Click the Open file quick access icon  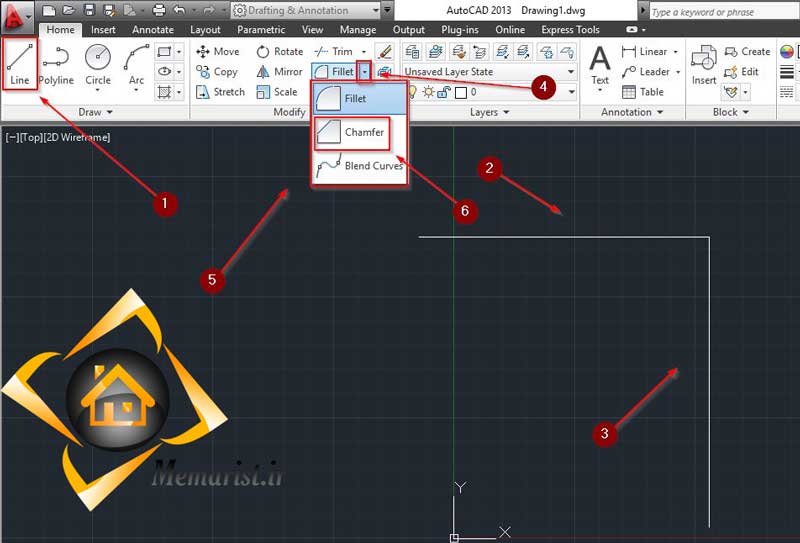[68, 10]
